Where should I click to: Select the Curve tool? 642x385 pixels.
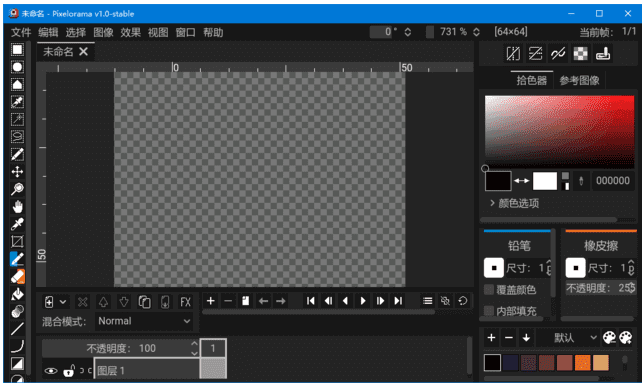[x=17, y=346]
